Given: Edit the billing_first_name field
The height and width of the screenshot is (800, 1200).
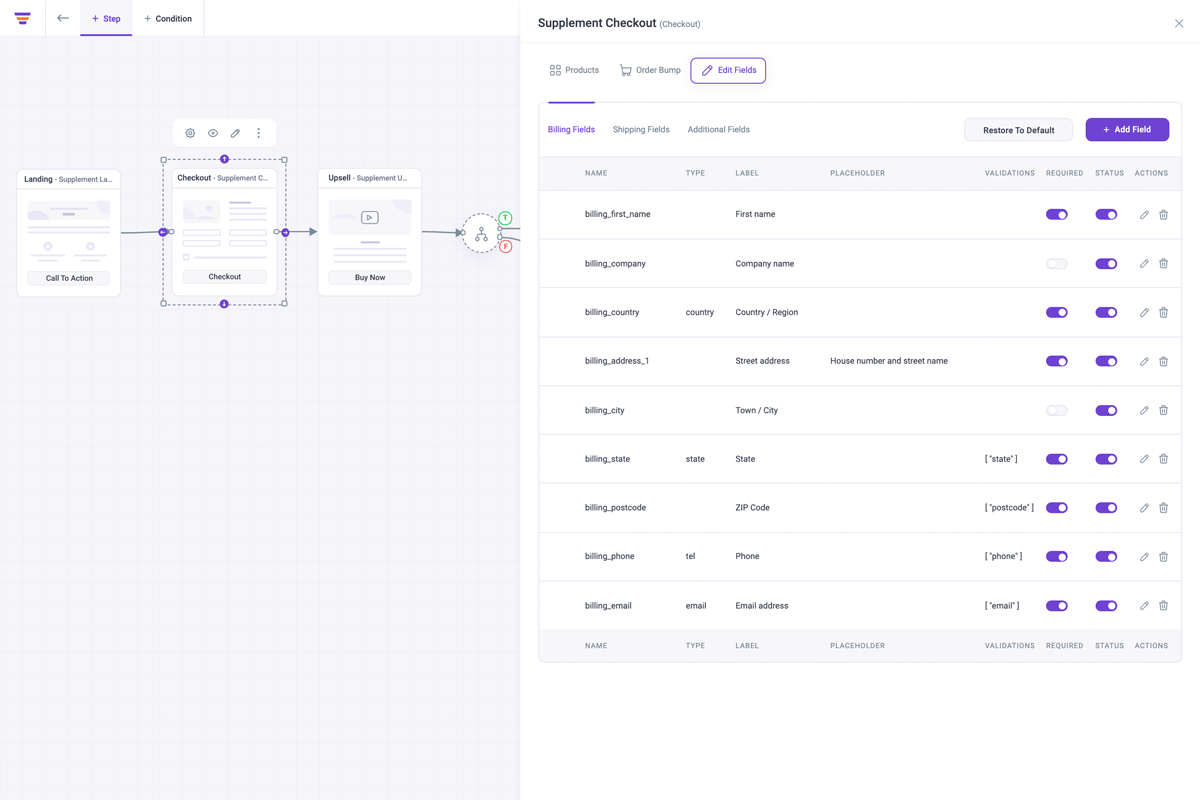Looking at the screenshot, I should coord(1144,214).
